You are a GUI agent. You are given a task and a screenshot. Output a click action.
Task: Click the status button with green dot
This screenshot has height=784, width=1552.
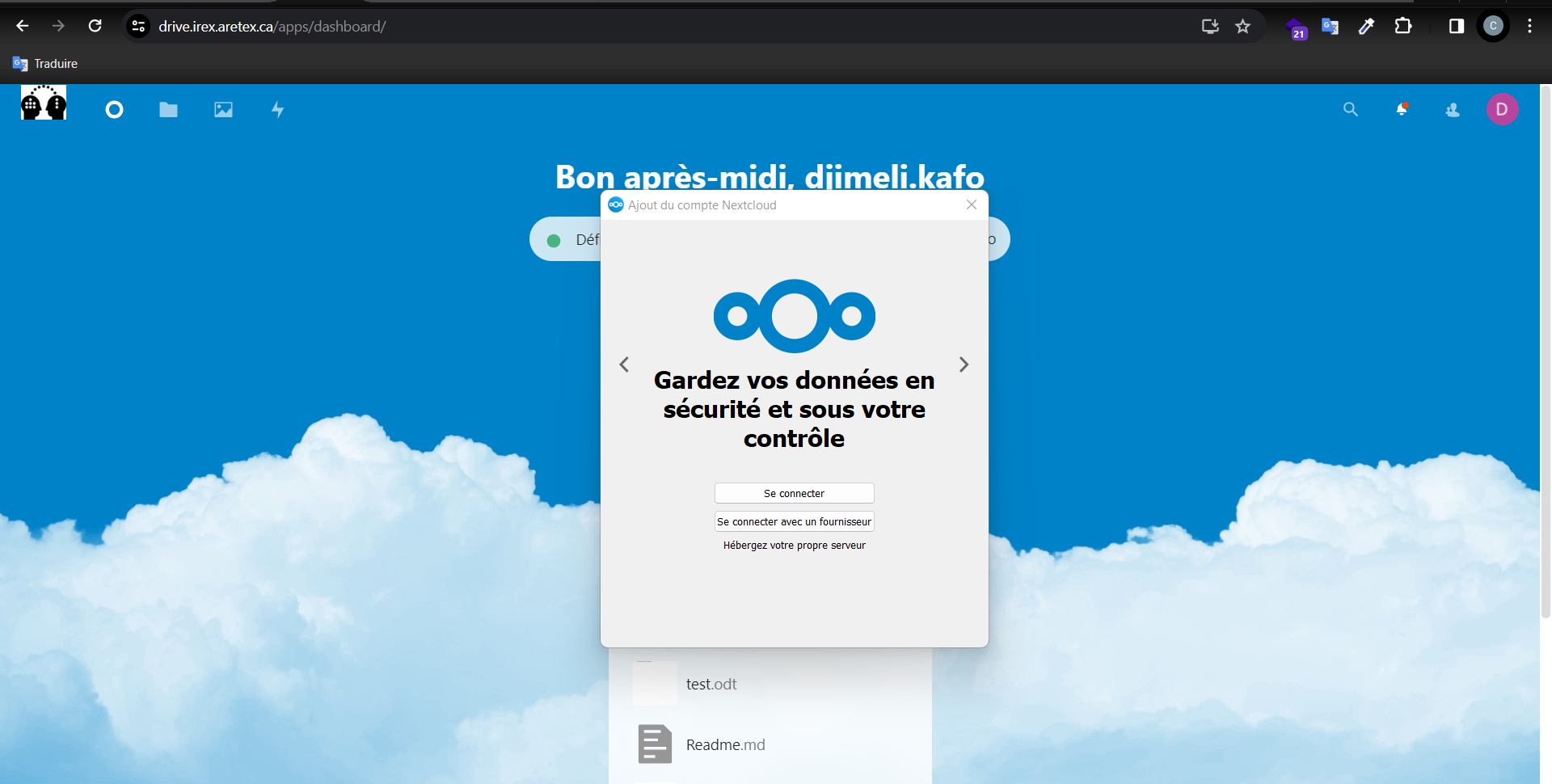pyautogui.click(x=565, y=239)
